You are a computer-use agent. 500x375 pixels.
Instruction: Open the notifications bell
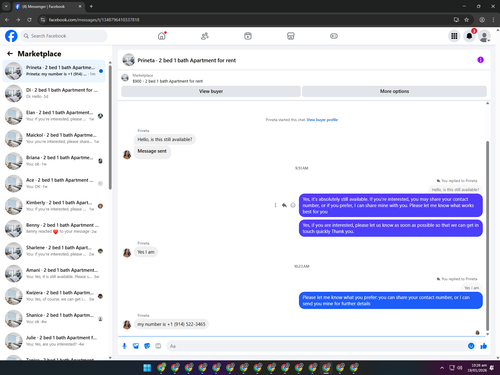click(x=469, y=36)
